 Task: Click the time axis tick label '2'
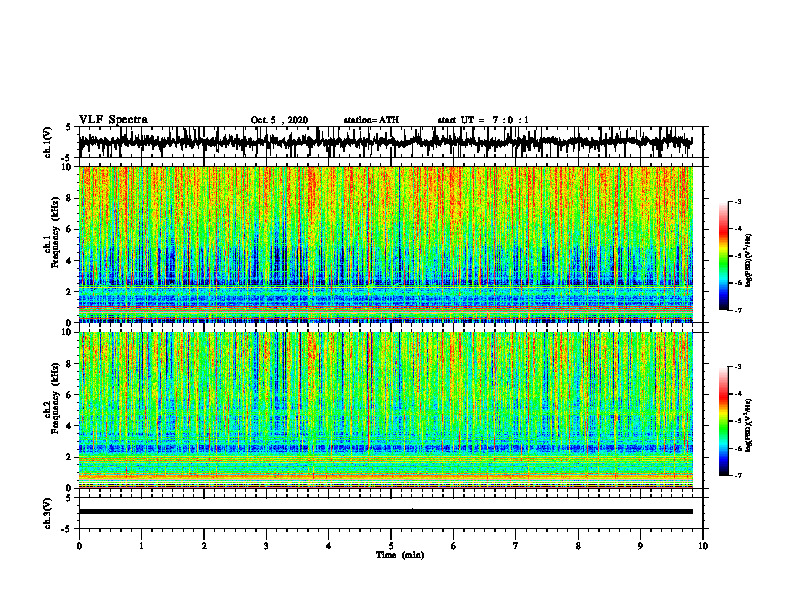tap(204, 546)
